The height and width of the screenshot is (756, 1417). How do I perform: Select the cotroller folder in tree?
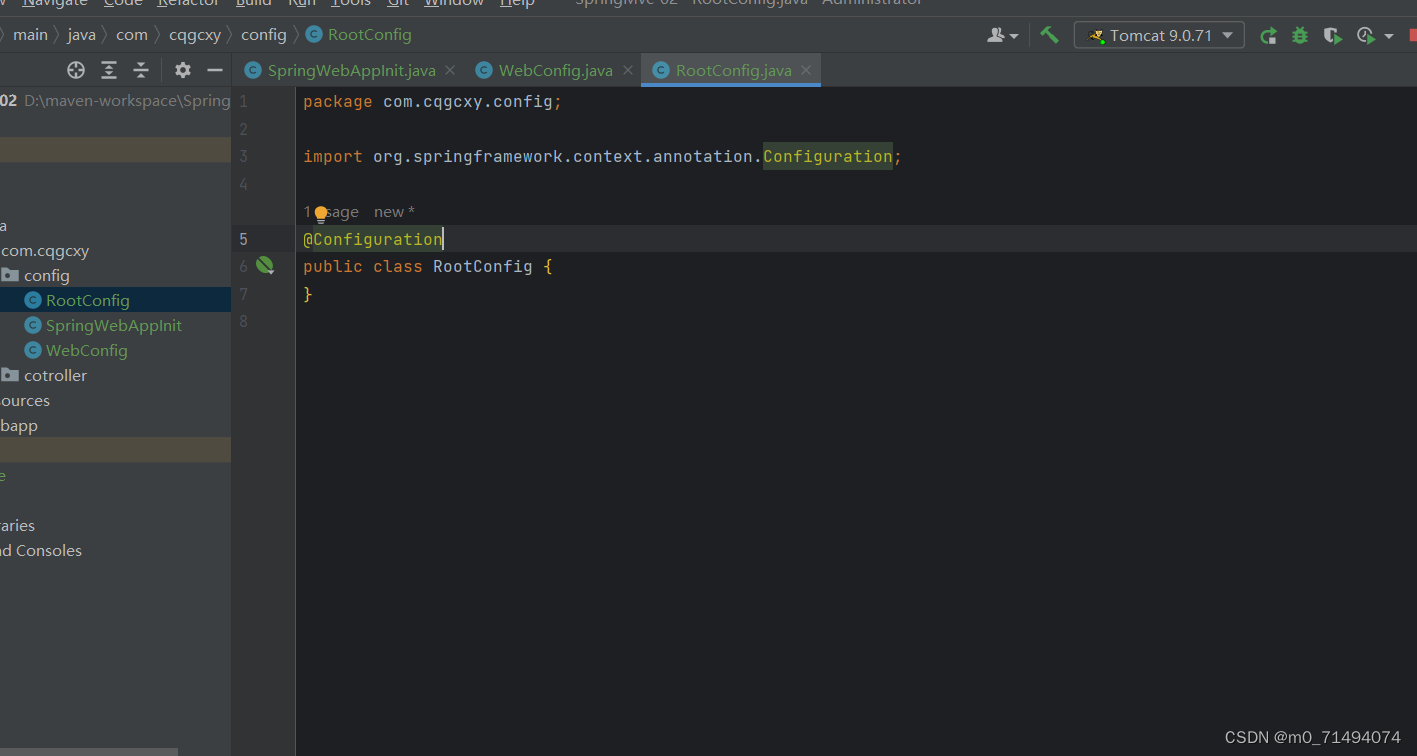(55, 375)
